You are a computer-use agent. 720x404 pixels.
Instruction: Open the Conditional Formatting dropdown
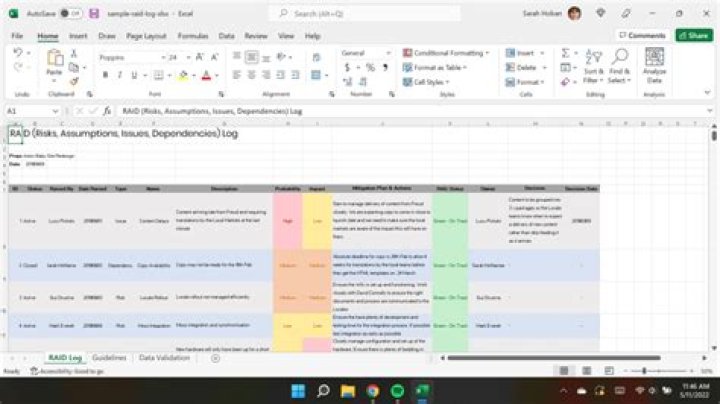tap(445, 52)
